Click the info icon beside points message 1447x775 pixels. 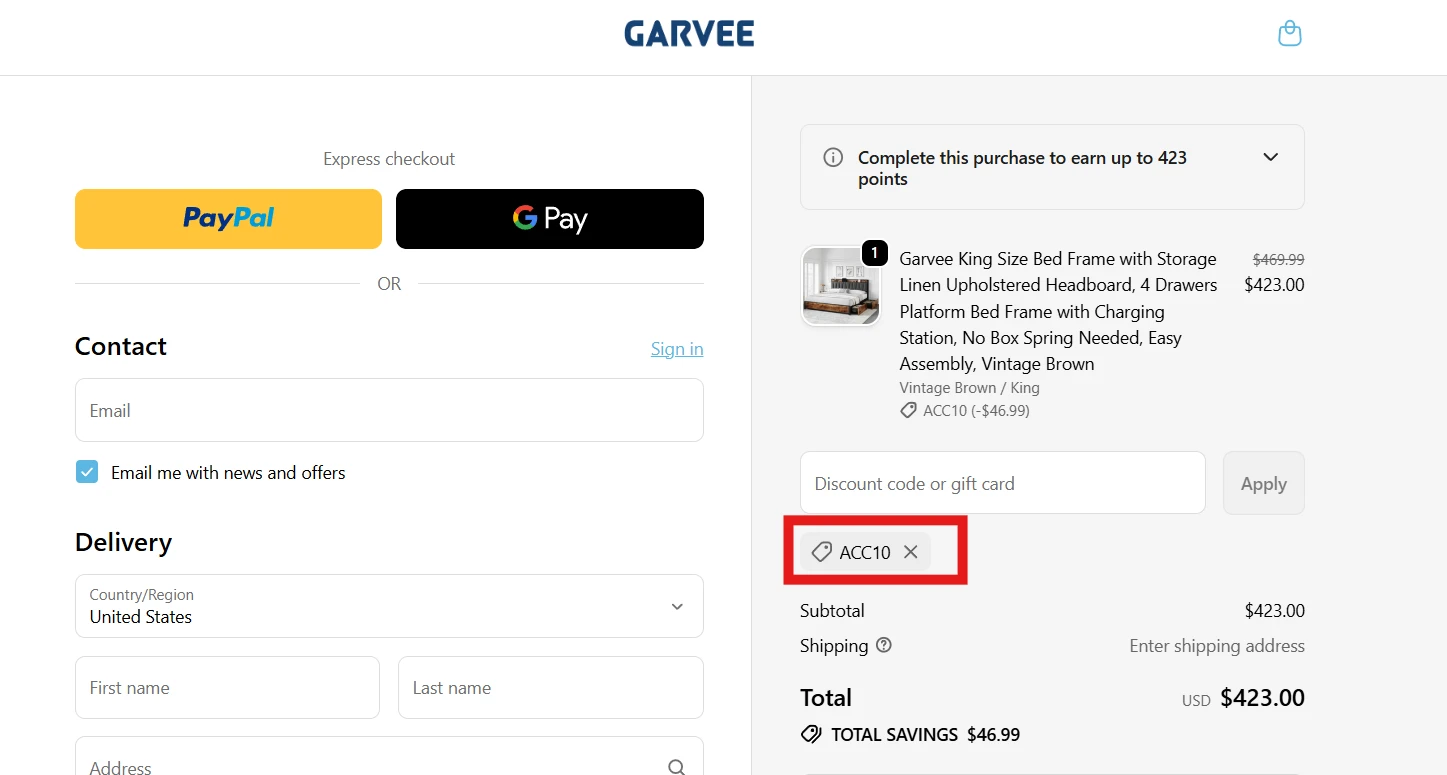832,158
